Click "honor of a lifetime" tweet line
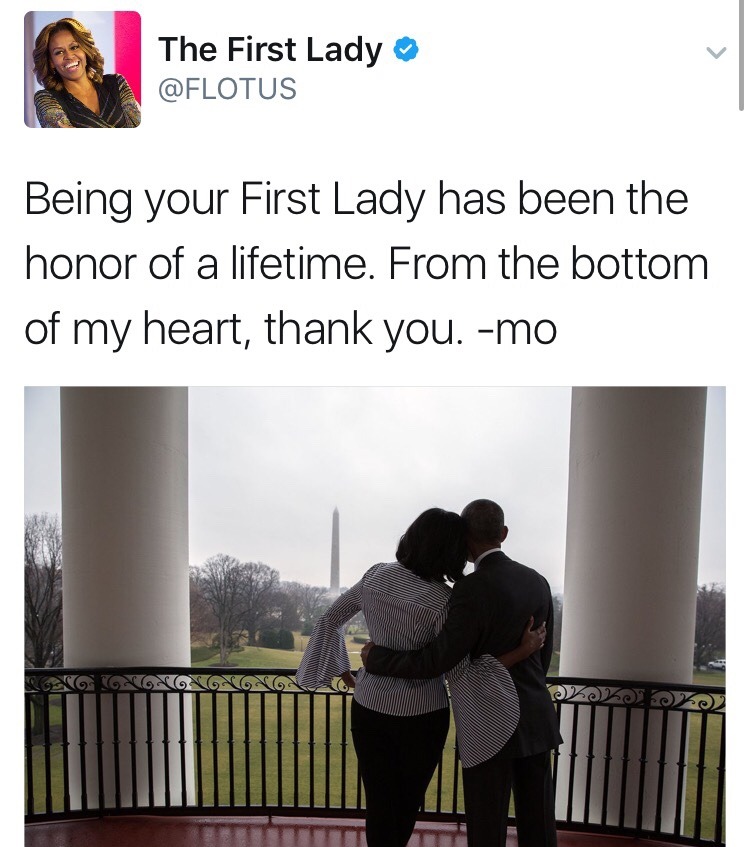750x847 pixels. [200, 265]
